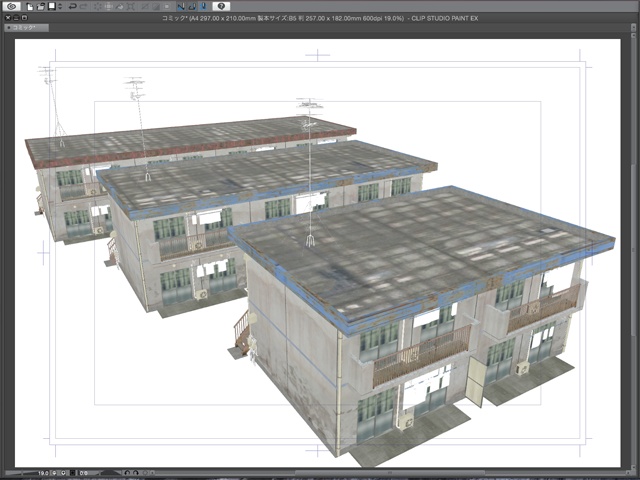Open CLIP STUDIO PAINT support help icon
Screen dimensions: 640x480
pyautogui.click(x=221, y=6)
